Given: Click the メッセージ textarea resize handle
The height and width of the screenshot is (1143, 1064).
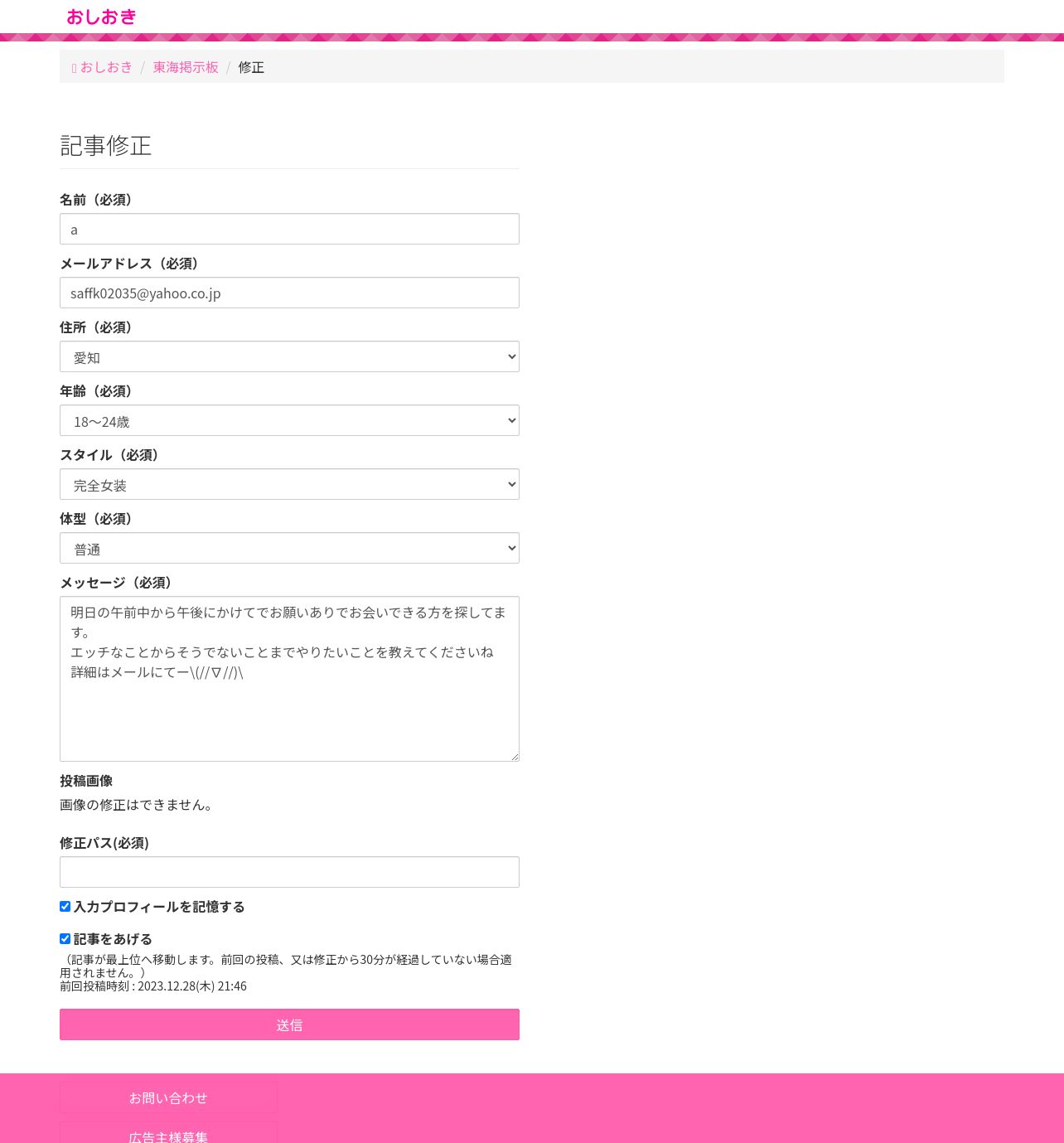Looking at the screenshot, I should (x=514, y=756).
